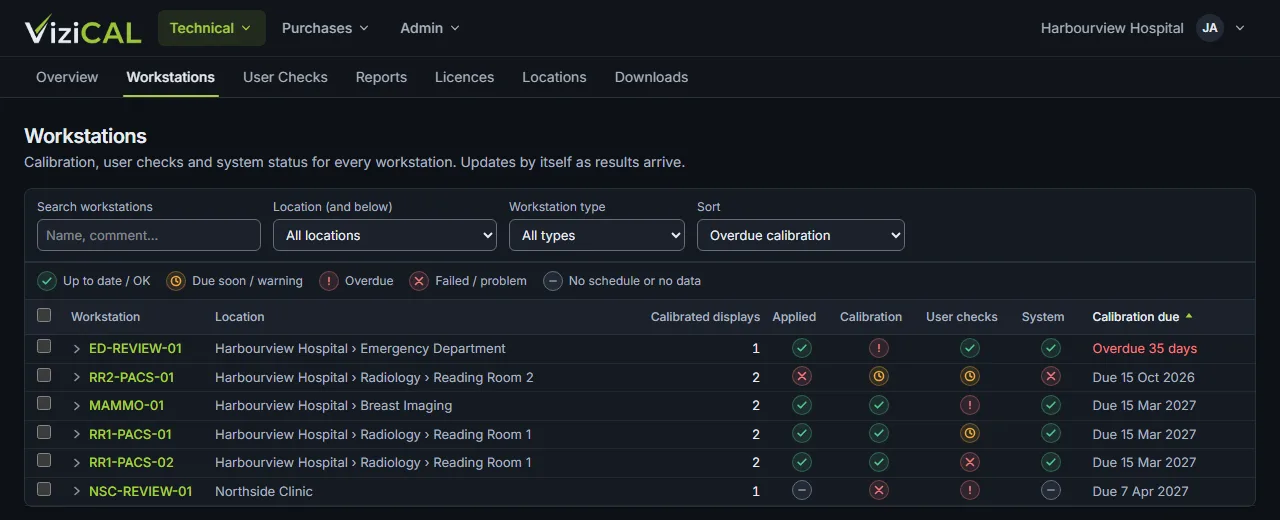Click RR2-PACS-01 System failed icon
The image size is (1280, 520).
click(x=1051, y=377)
